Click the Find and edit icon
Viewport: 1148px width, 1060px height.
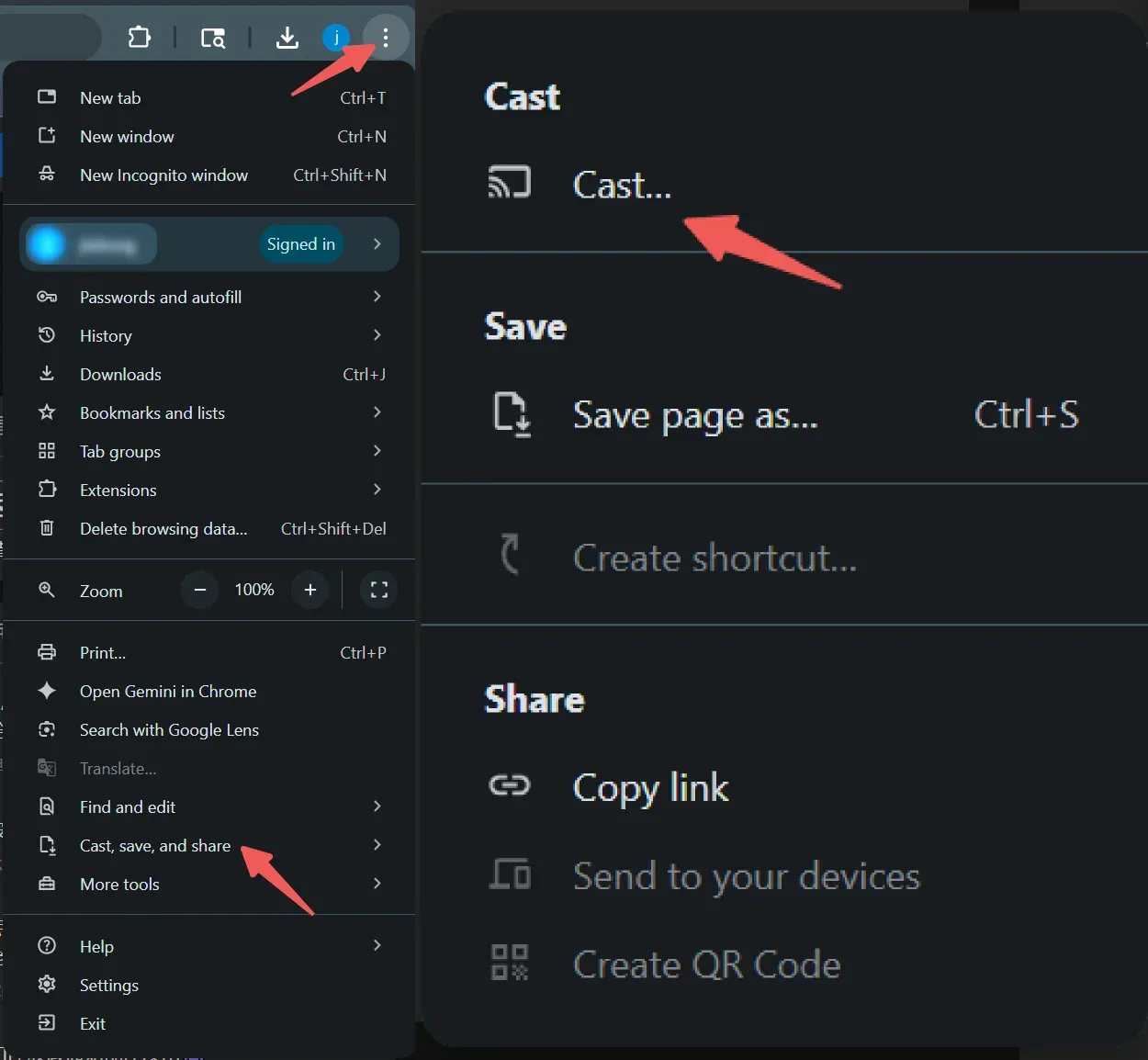pos(47,806)
